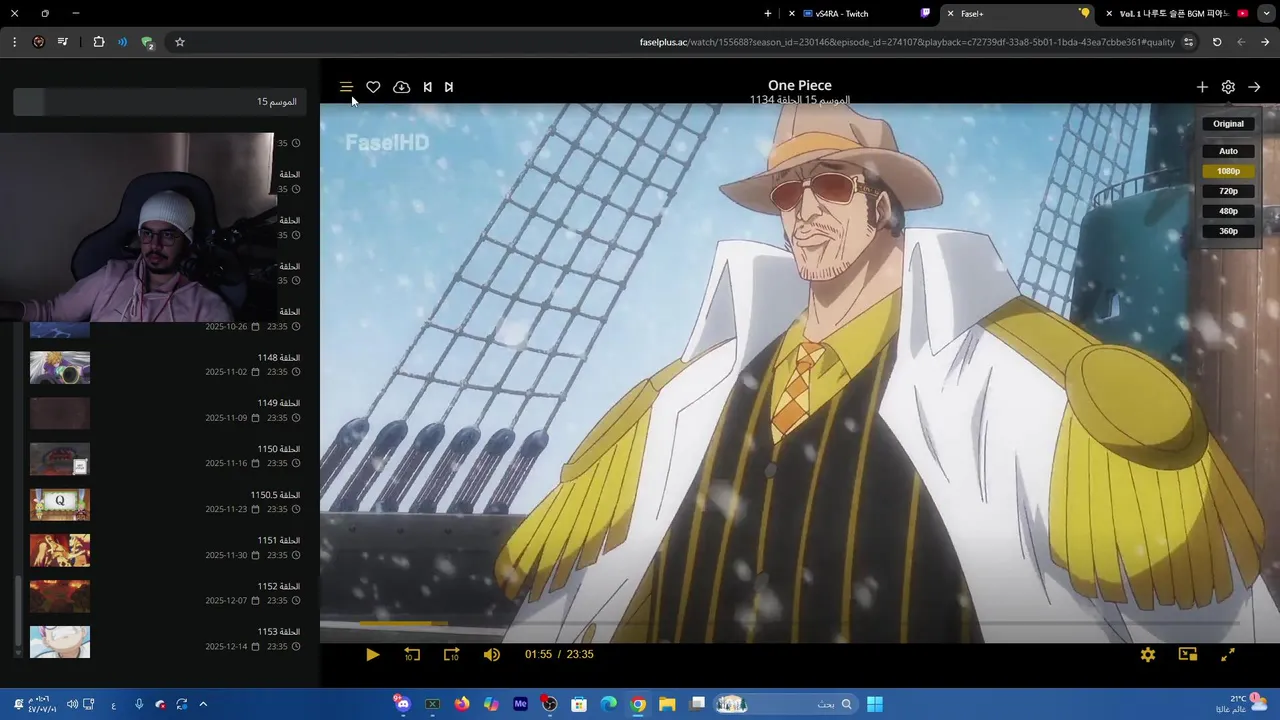Rewind the video 10 seconds

(412, 654)
